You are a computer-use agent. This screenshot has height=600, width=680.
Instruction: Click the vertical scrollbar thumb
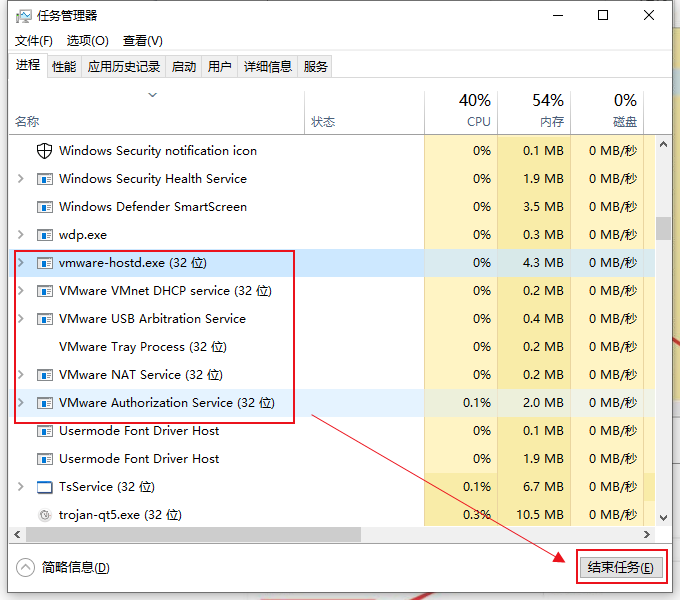pos(663,228)
